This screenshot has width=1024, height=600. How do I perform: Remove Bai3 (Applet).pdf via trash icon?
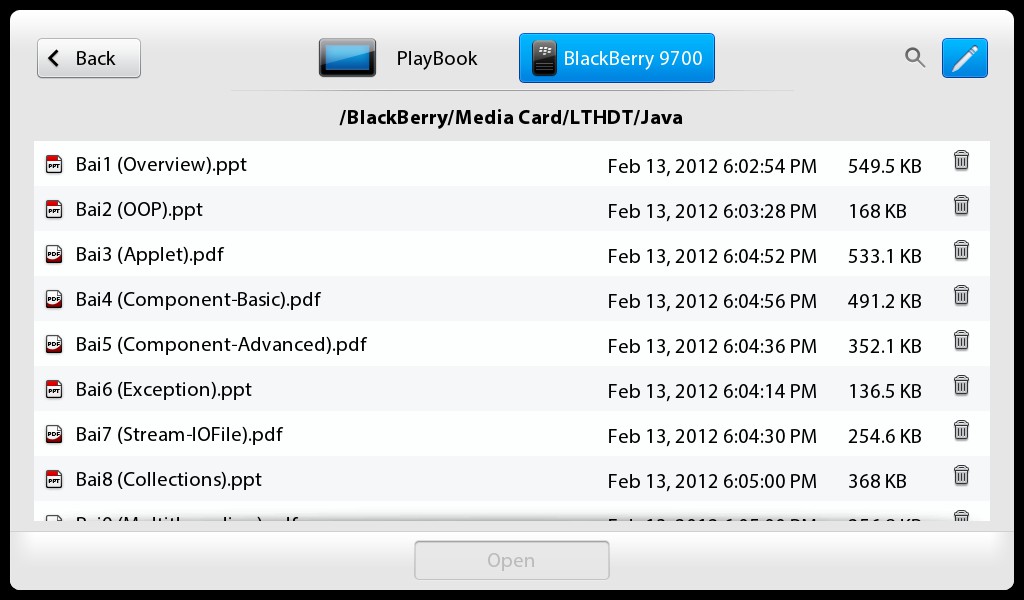coord(961,250)
